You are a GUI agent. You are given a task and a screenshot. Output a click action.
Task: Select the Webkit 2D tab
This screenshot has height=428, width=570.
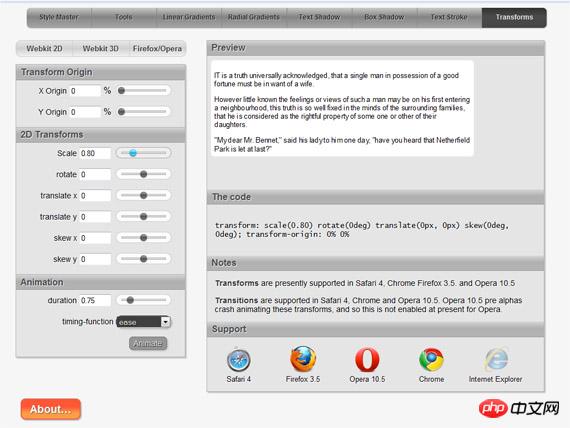pyautogui.click(x=44, y=48)
